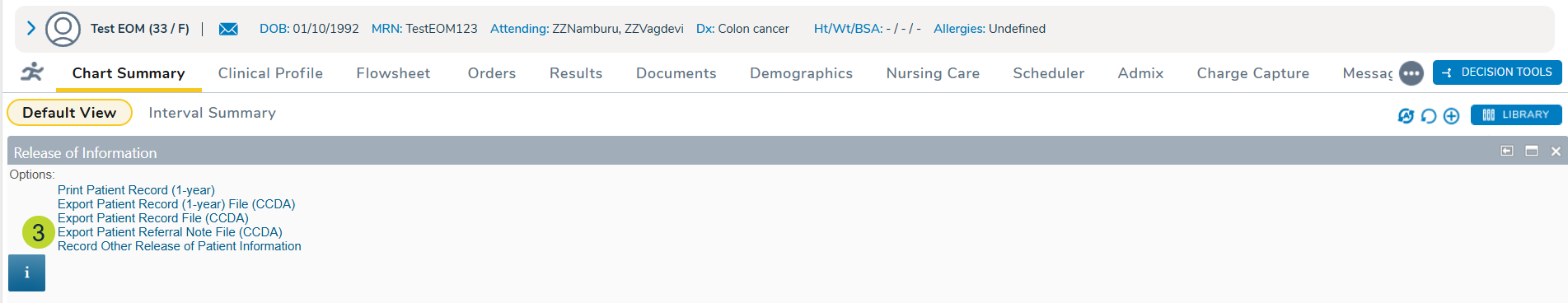
Task: Click Print Patient Record (1-year) link
Action: tap(136, 190)
